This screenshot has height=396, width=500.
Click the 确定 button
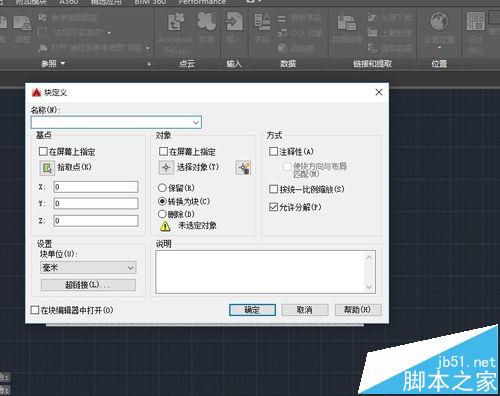[x=252, y=310]
